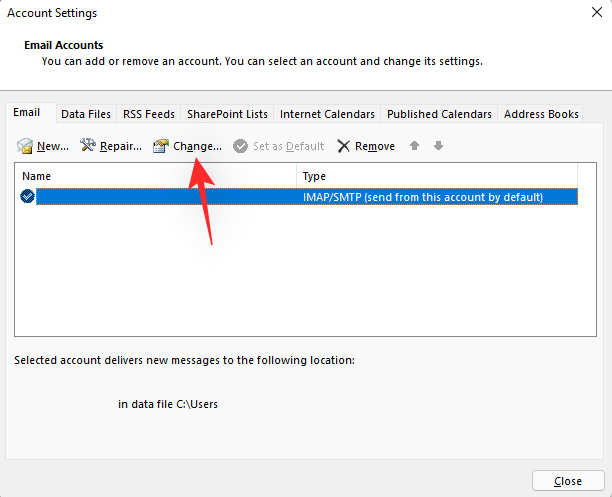This screenshot has width=612, height=497.
Task: Switch to the Data Files tab
Action: [85, 114]
